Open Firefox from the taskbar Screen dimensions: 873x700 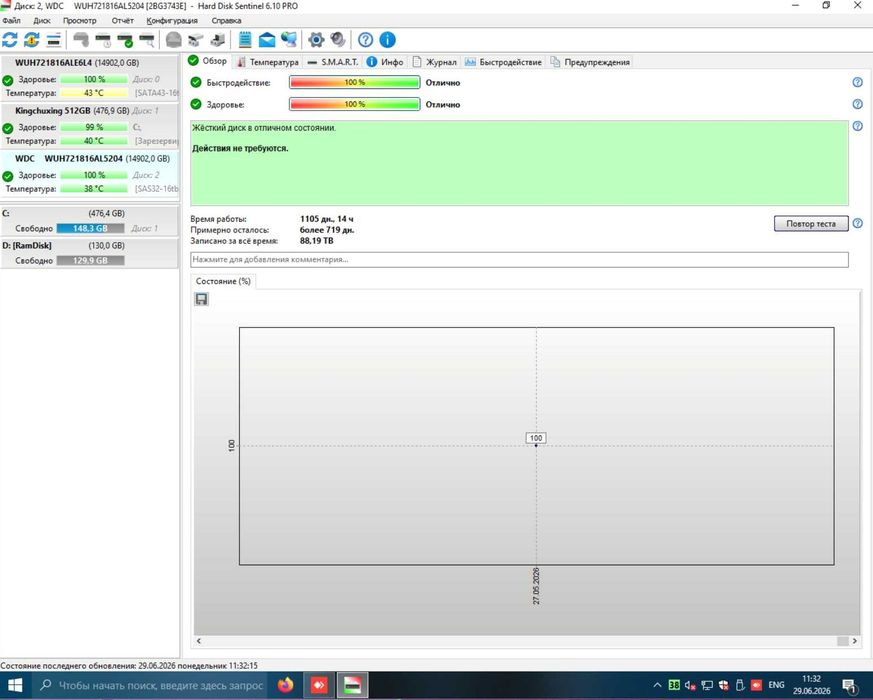coord(286,686)
